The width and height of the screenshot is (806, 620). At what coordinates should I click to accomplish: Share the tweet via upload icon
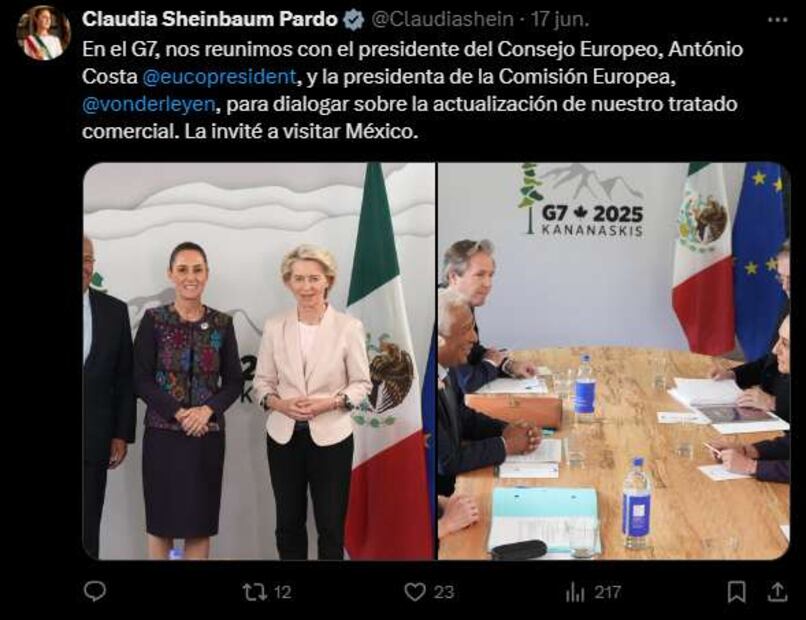point(778,592)
